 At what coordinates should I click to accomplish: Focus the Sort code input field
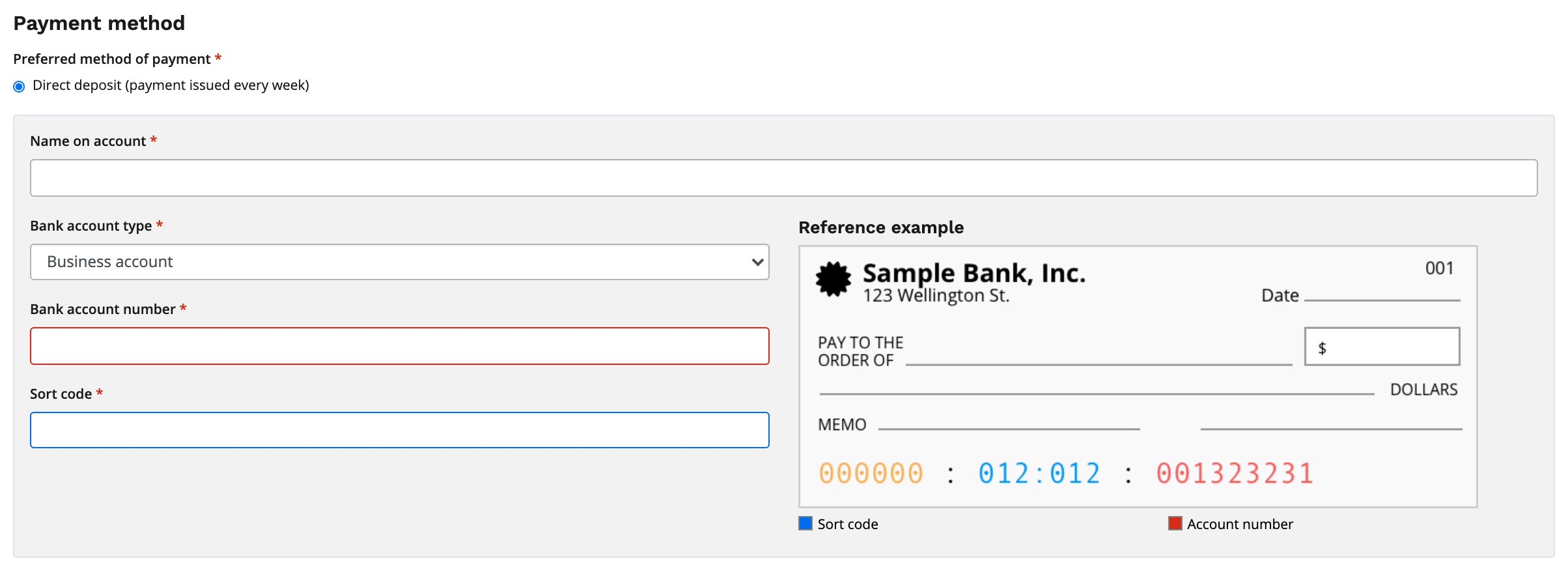pos(399,430)
